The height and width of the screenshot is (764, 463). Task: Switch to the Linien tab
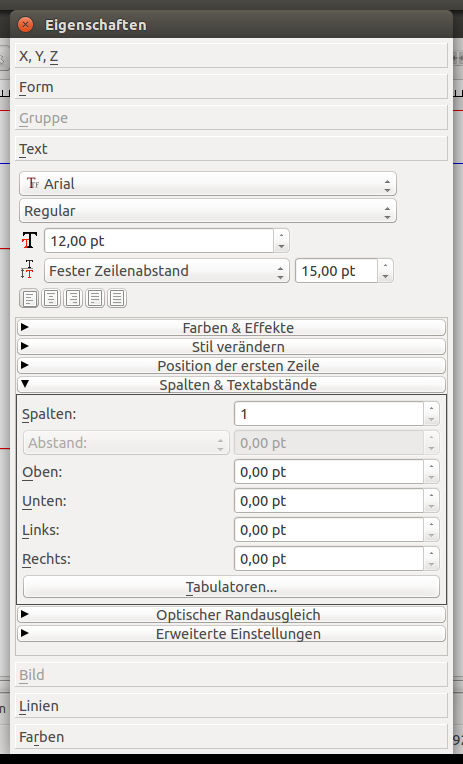pos(231,706)
